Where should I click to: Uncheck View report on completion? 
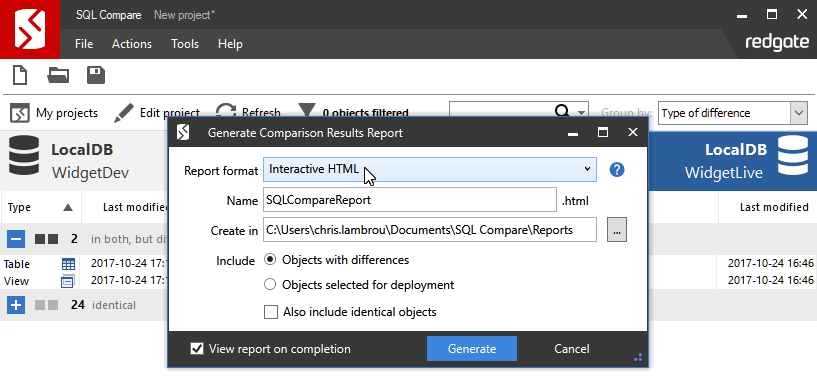197,349
